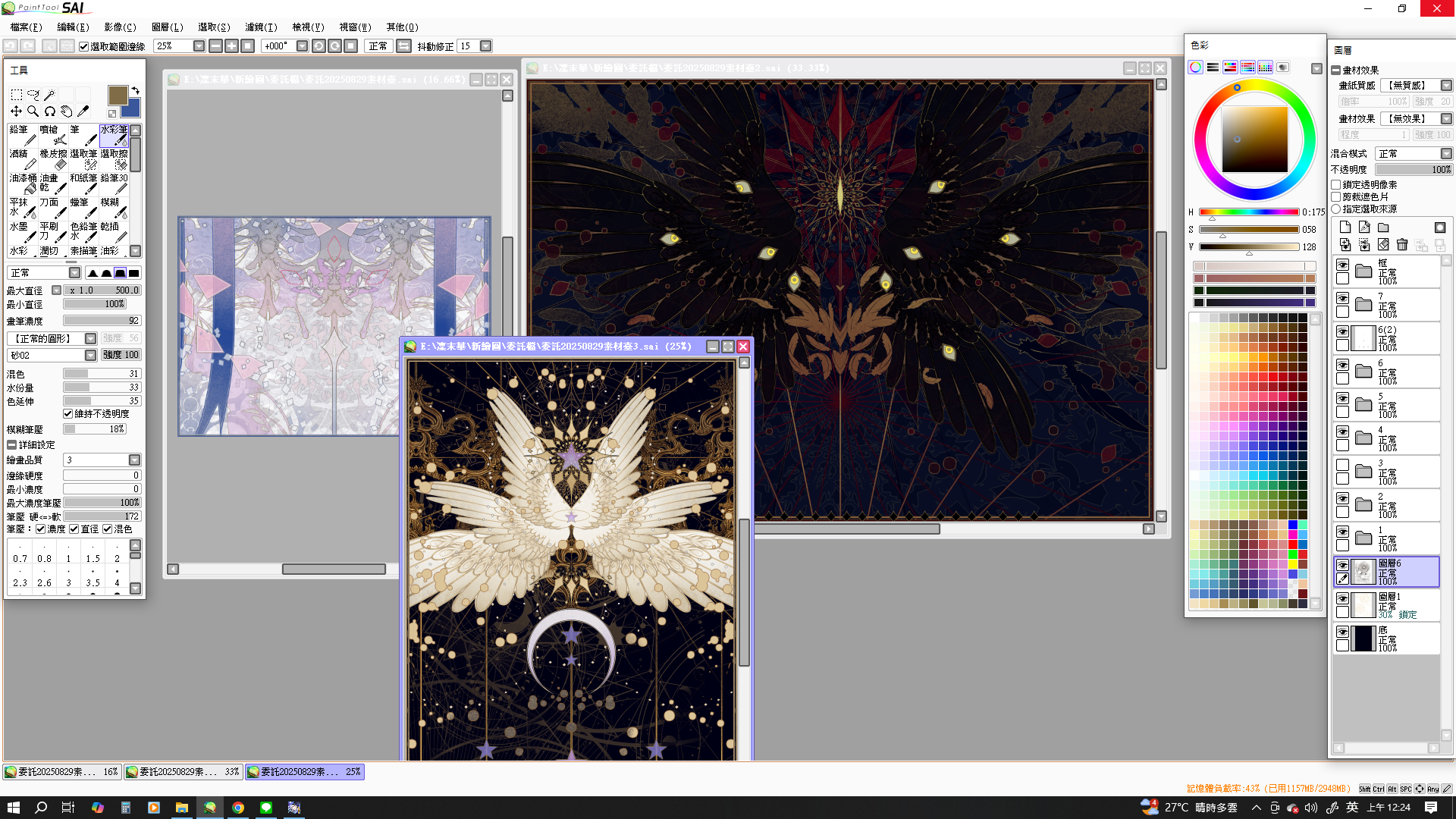Open zoom percentage 25% dropdown
Image resolution: width=1456 pixels, height=819 pixels.
point(199,46)
